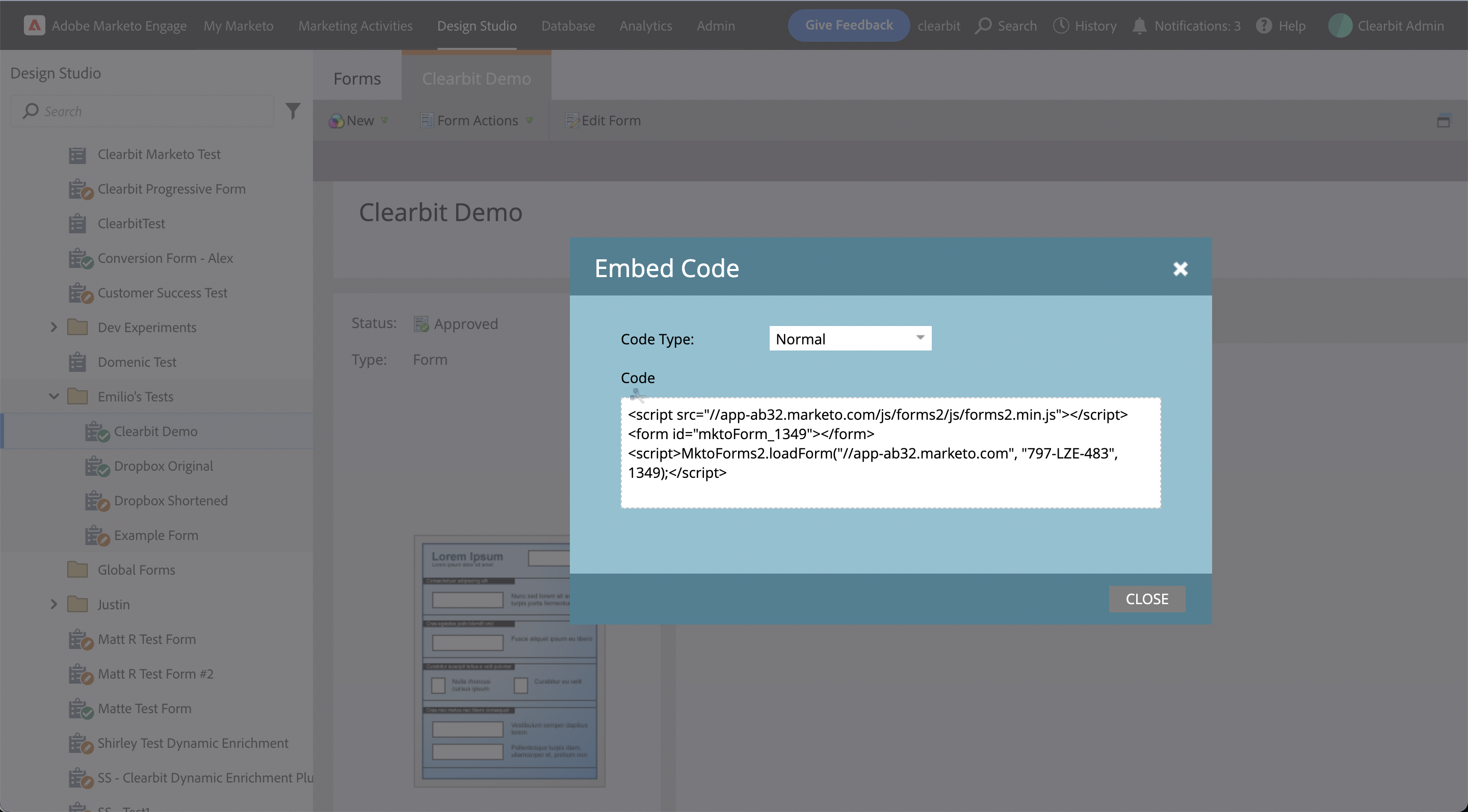The width and height of the screenshot is (1468, 812).
Task: Open the Form Actions dropdown arrow
Action: point(530,121)
